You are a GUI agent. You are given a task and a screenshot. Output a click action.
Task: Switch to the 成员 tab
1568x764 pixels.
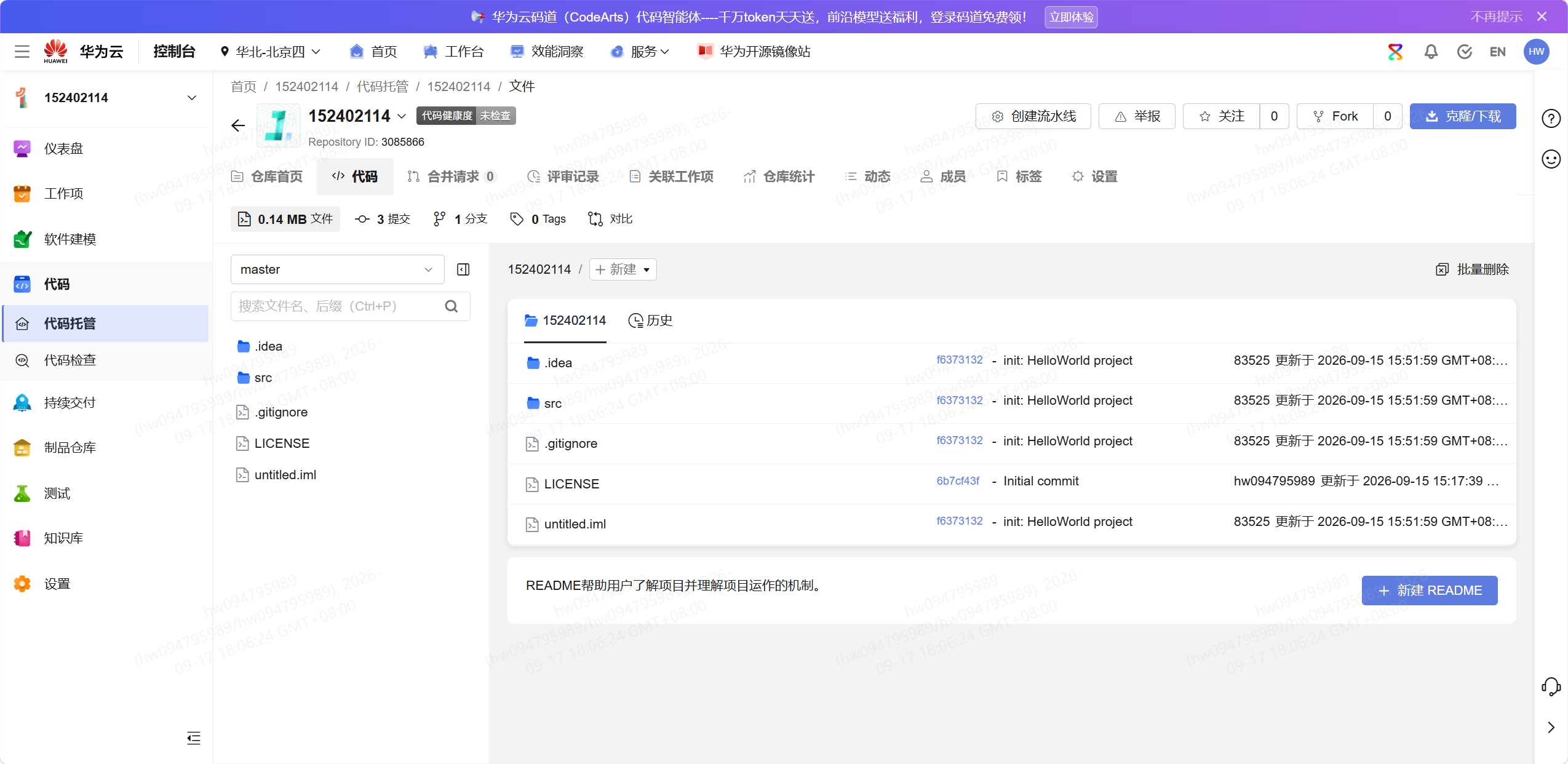944,177
